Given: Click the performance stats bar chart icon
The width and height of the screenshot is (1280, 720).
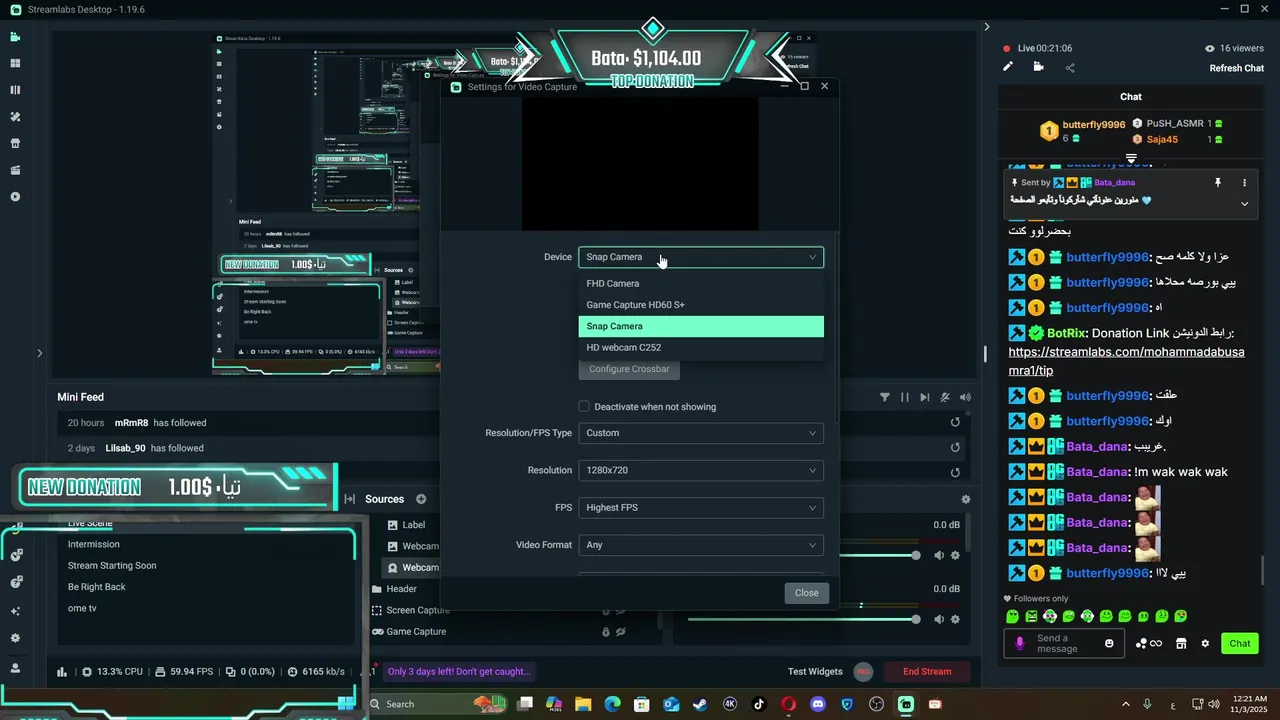Looking at the screenshot, I should (x=62, y=672).
